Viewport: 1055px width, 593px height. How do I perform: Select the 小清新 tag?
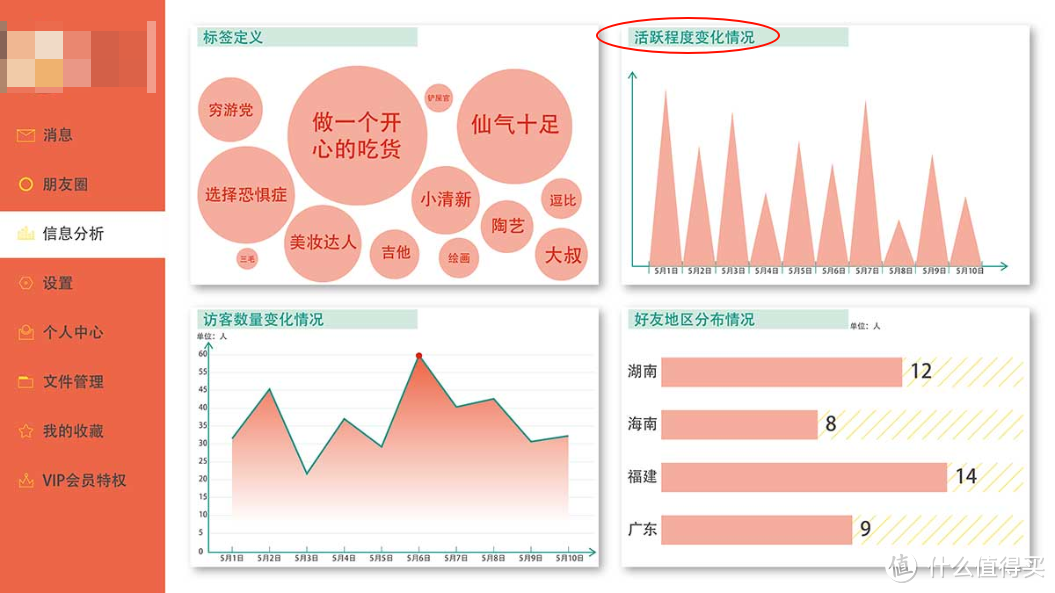tap(446, 200)
